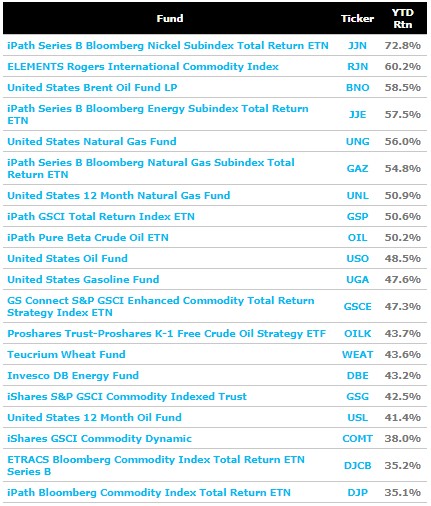Select the RJN ticker symbol

tap(357, 66)
